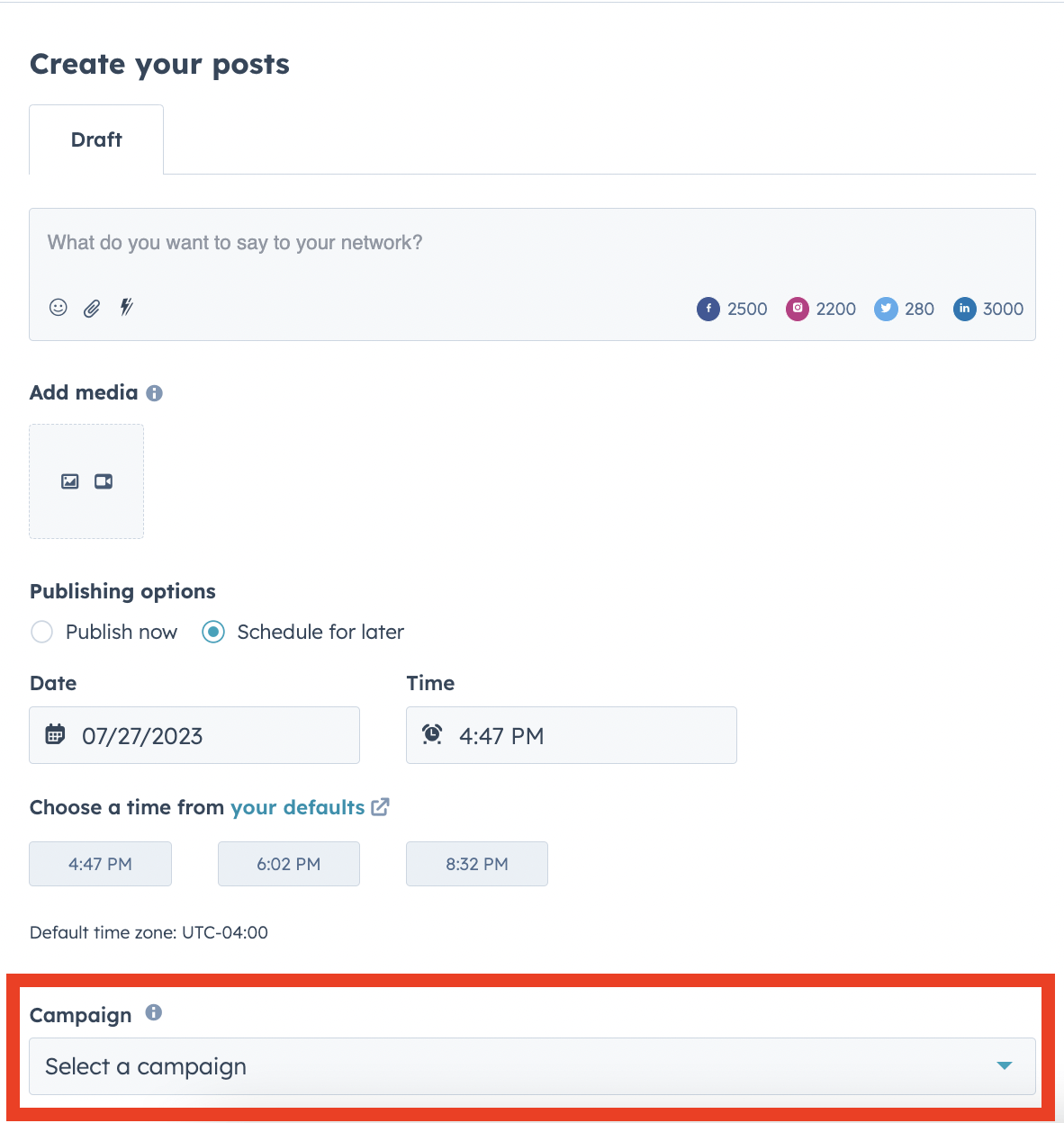Click the post text input field
The image size is (1064, 1123).
coord(360,243)
